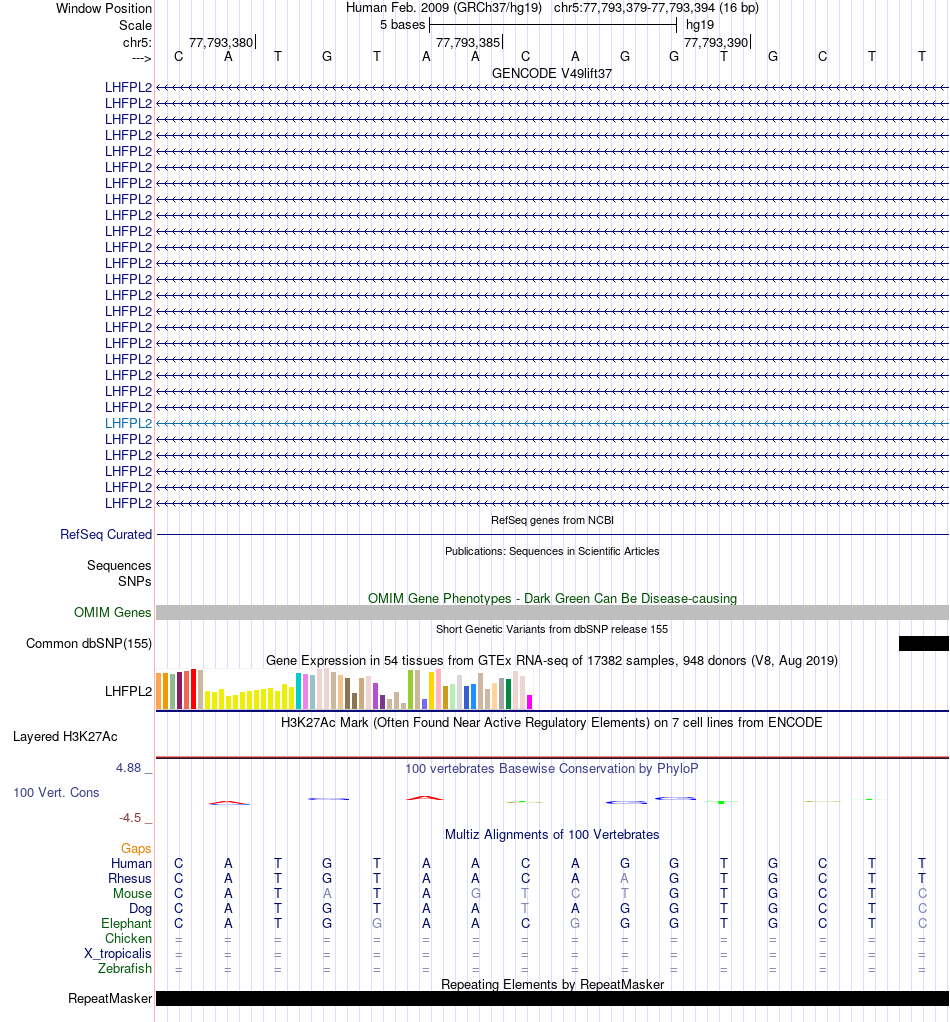Screen dimensions: 950x1022
Task: Click the 5 bases scale bar
Action: [553, 25]
